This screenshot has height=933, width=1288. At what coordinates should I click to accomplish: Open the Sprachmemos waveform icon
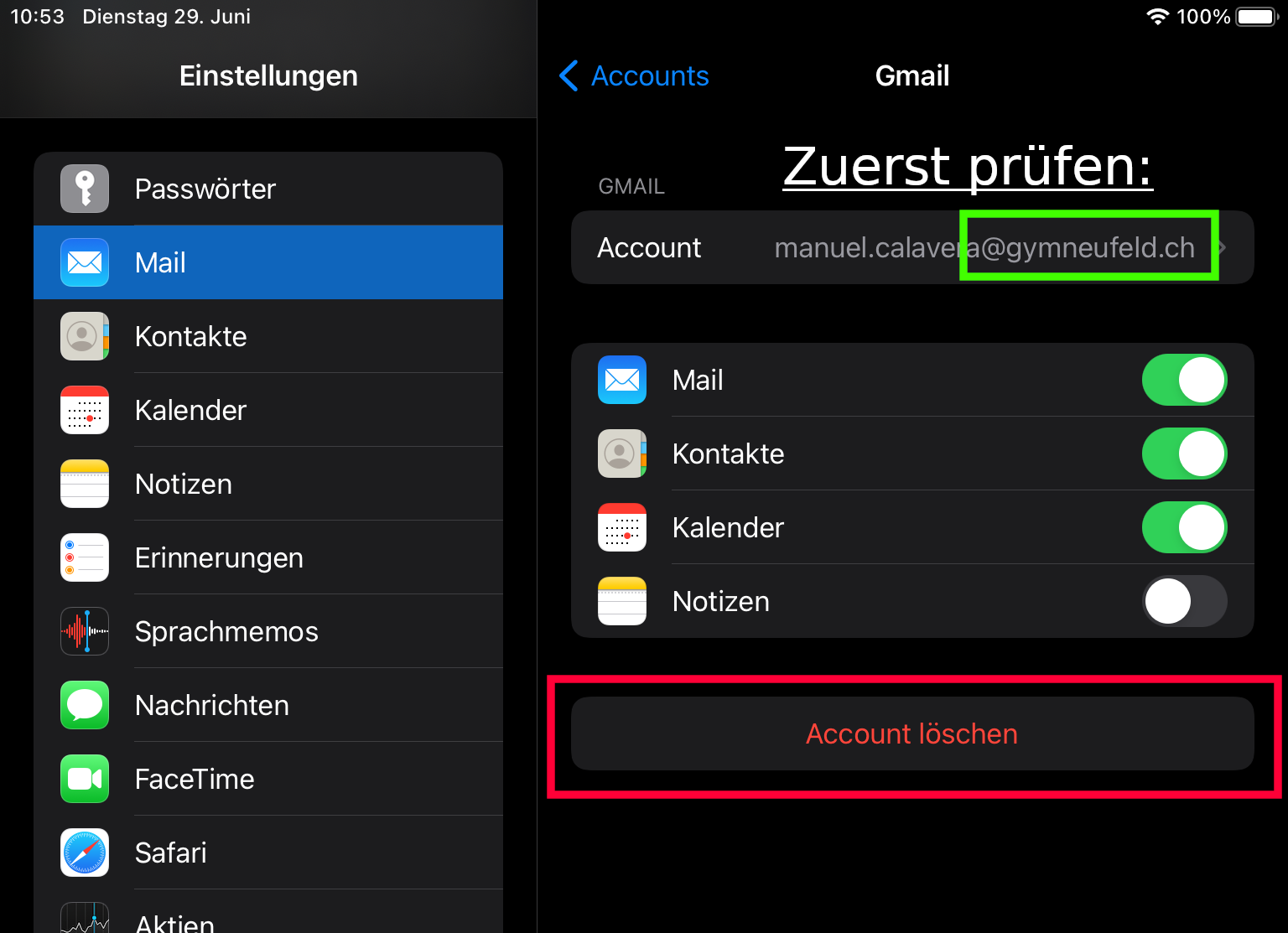pyautogui.click(x=85, y=631)
